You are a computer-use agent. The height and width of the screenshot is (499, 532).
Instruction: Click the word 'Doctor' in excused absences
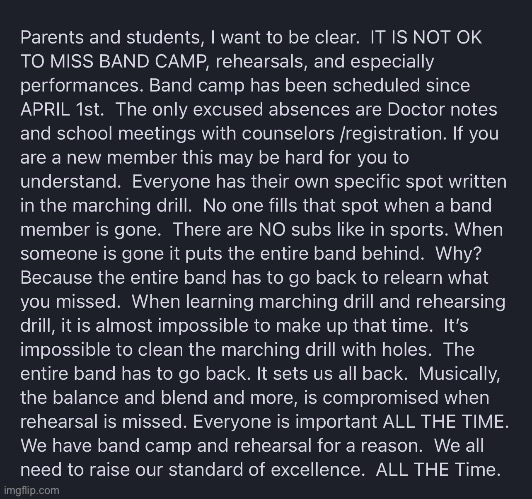click(x=416, y=110)
